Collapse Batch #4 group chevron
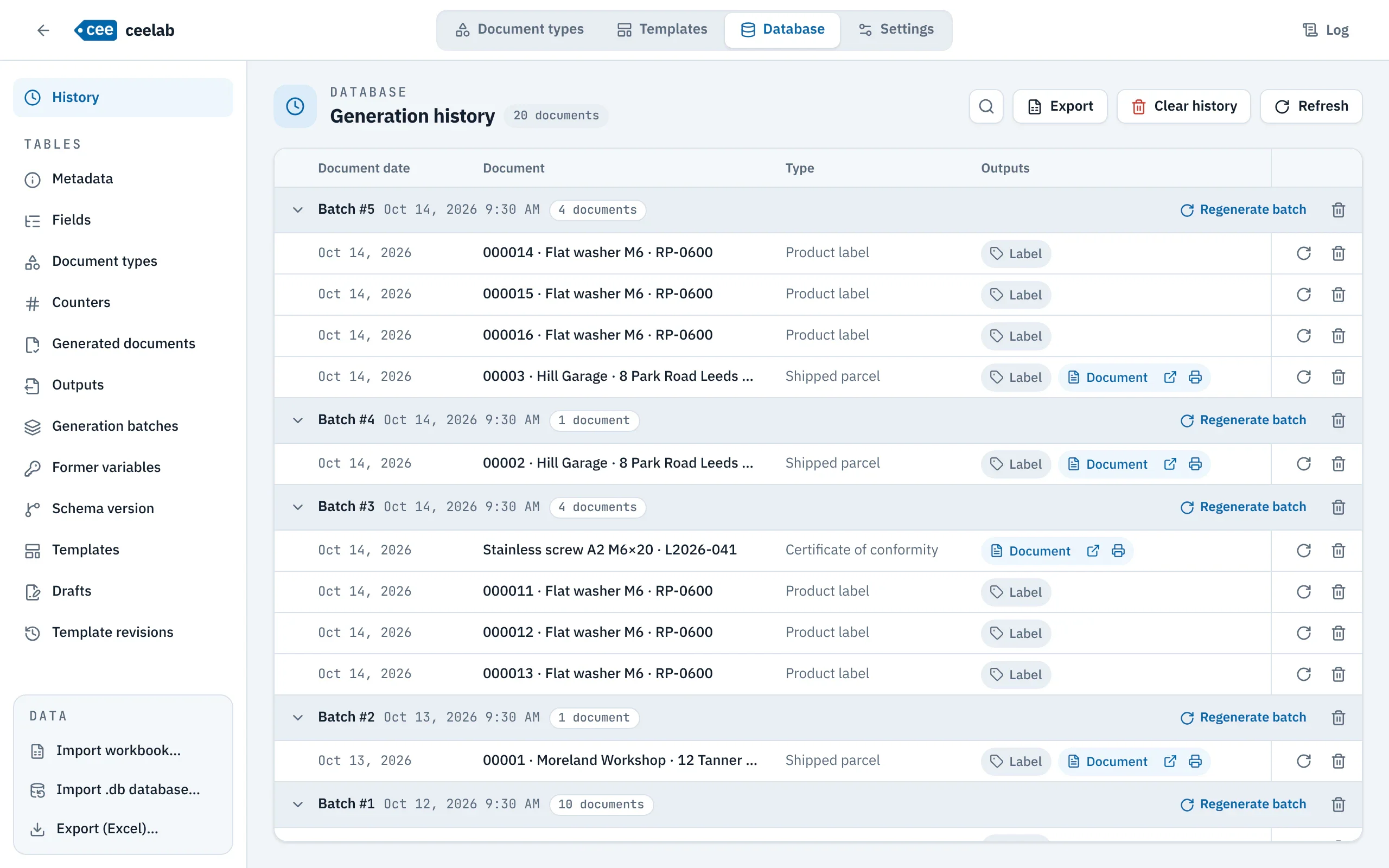 (297, 420)
